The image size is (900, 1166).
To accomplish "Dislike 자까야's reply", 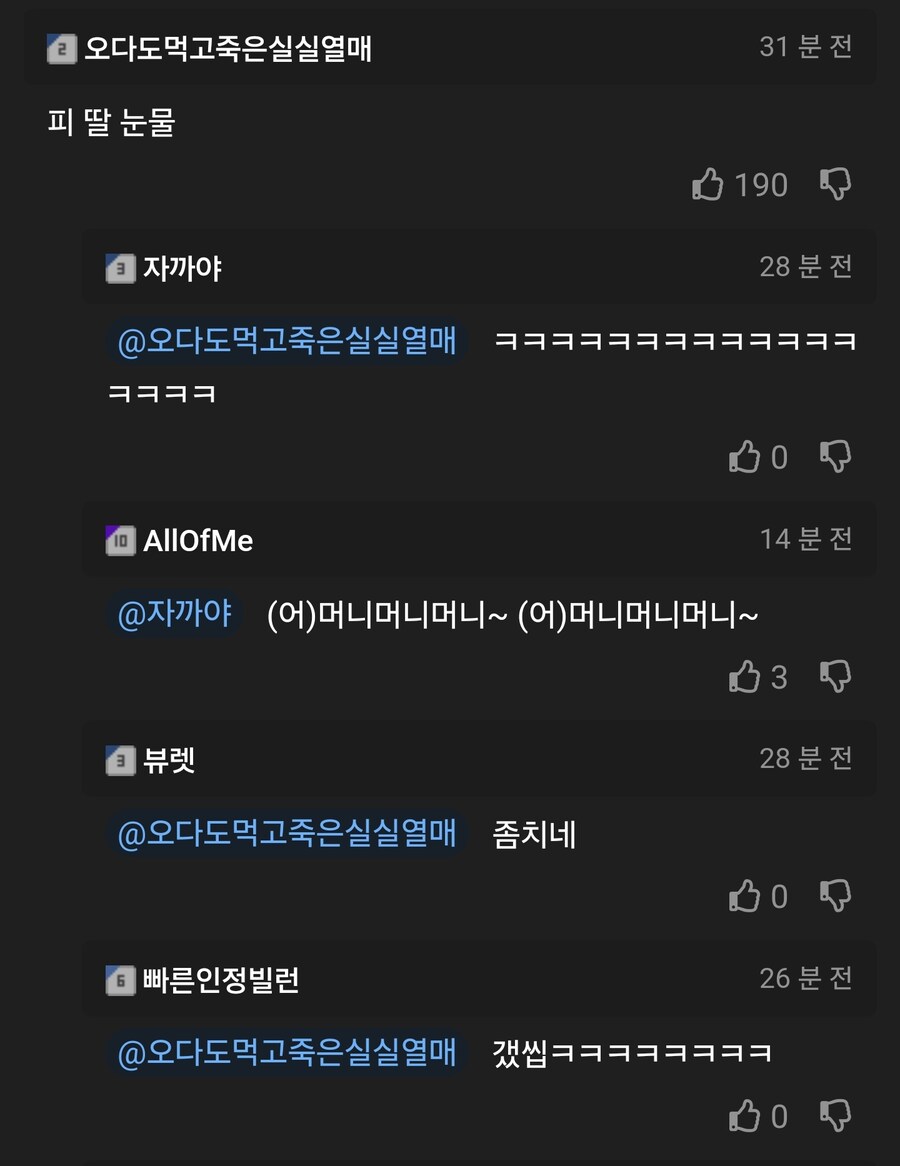I will (835, 457).
